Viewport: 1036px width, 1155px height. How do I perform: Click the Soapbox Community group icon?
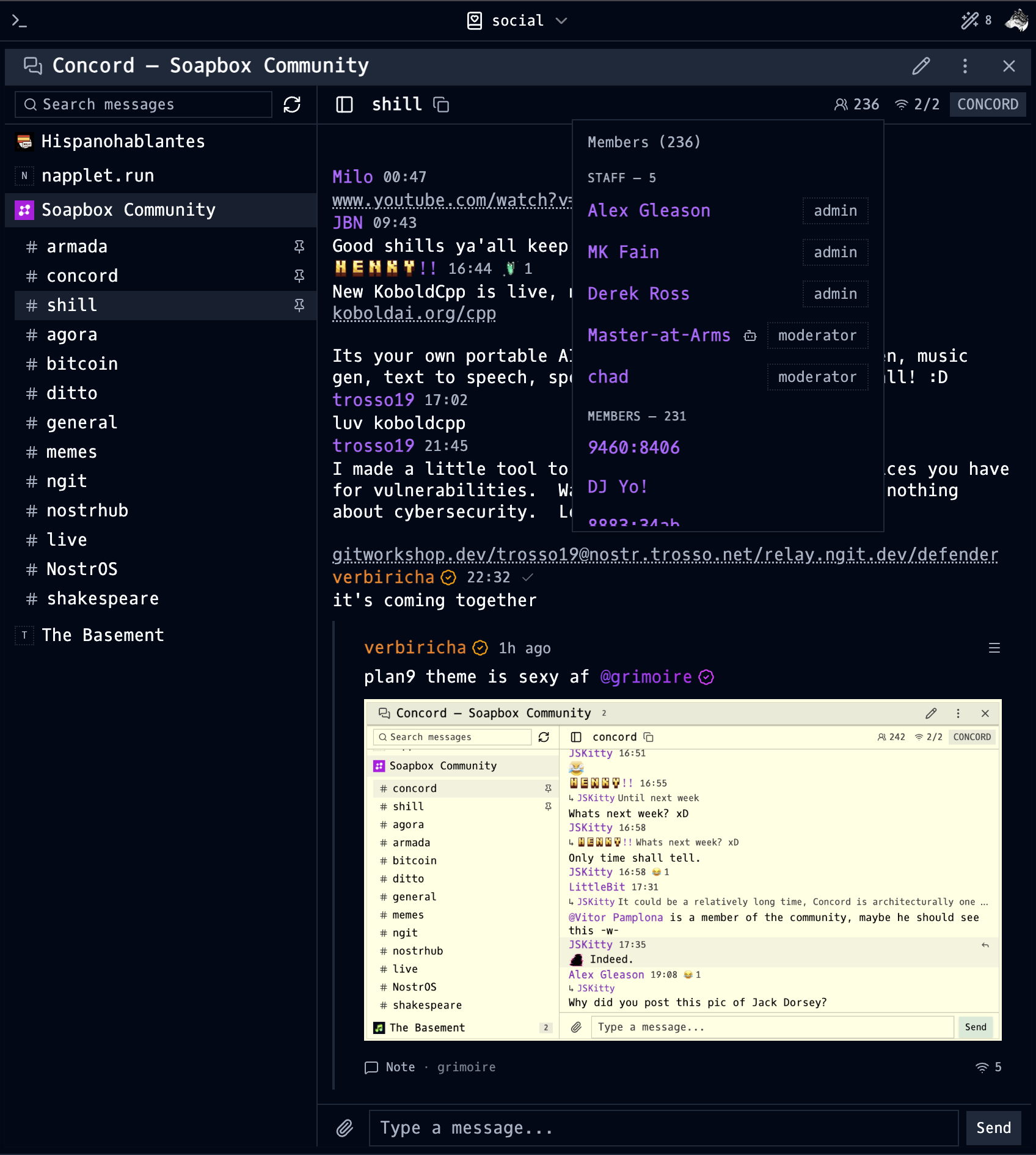click(x=24, y=210)
